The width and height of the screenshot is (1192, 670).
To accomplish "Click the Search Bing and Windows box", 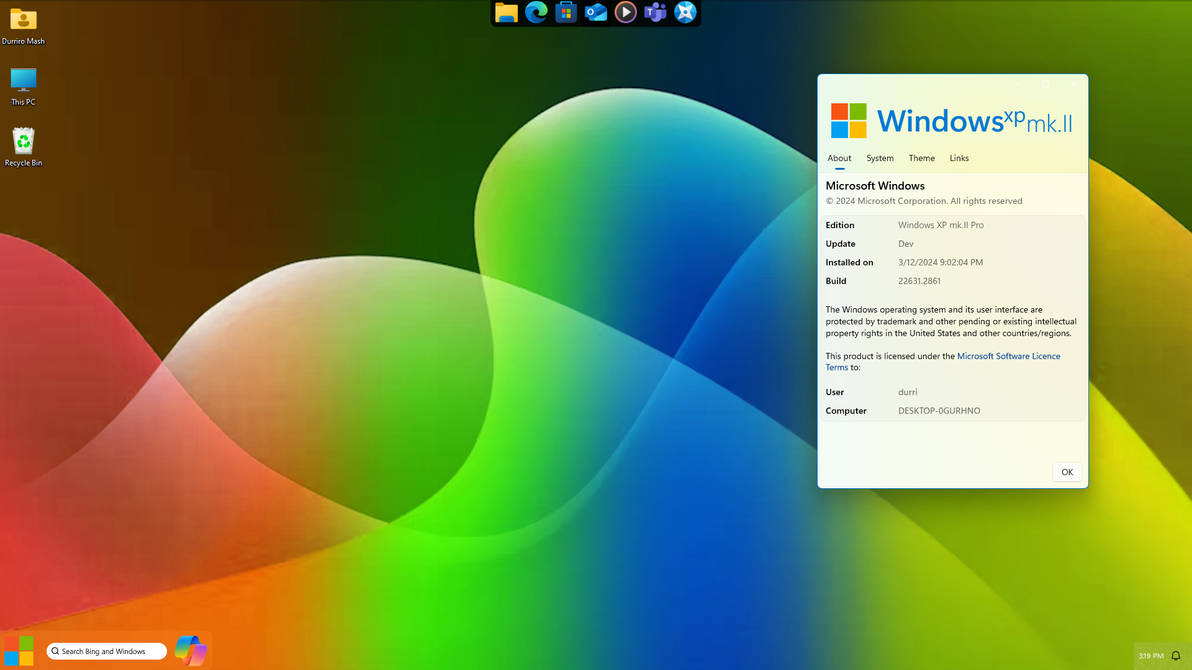I will [106, 651].
